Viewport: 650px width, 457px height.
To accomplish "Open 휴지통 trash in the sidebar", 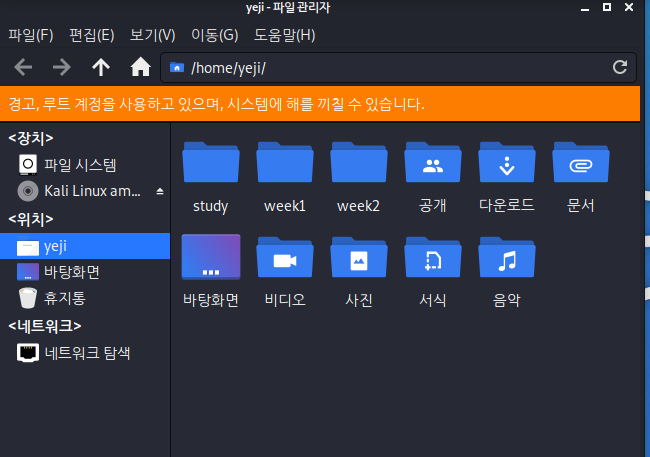I will [x=85, y=298].
